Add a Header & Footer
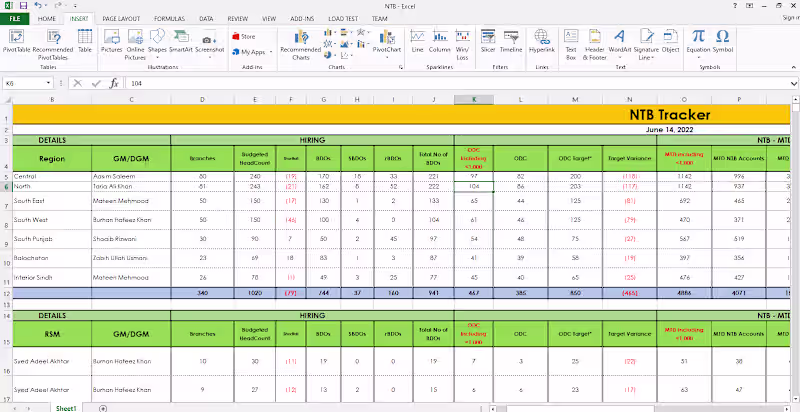800x412 pixels. pyautogui.click(x=594, y=44)
